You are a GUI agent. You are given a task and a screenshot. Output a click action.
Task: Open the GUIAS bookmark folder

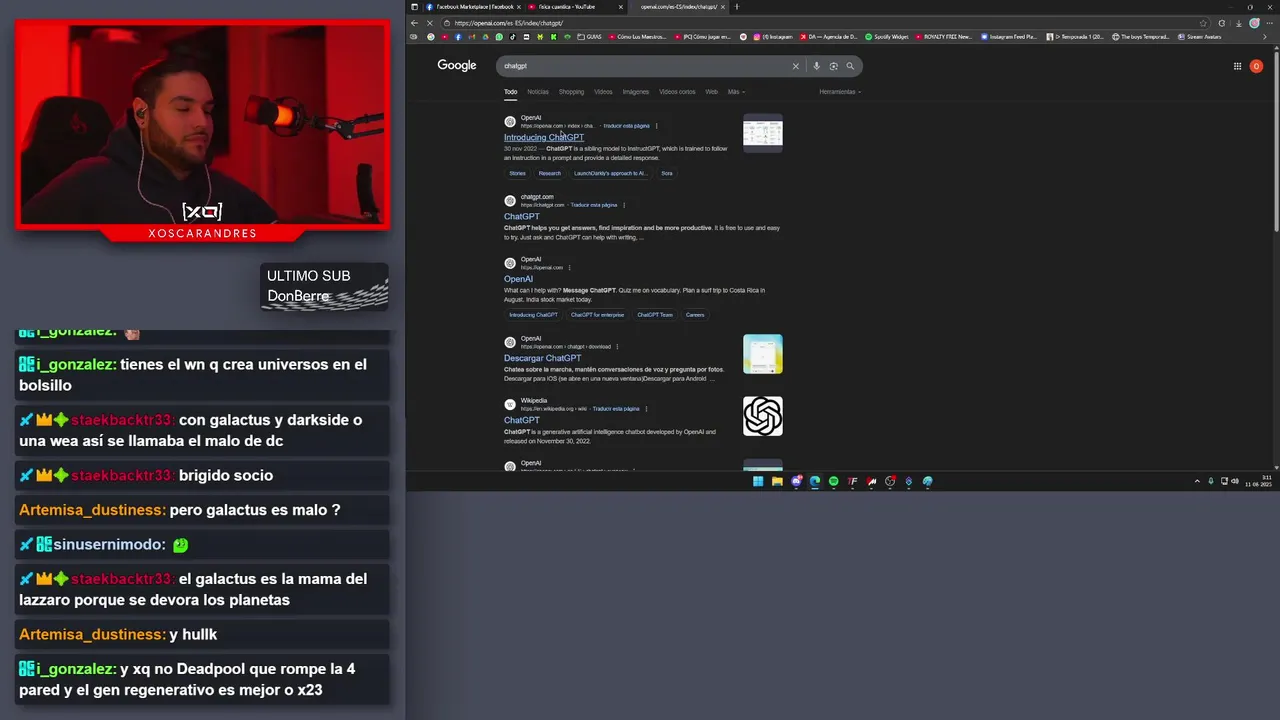[589, 37]
